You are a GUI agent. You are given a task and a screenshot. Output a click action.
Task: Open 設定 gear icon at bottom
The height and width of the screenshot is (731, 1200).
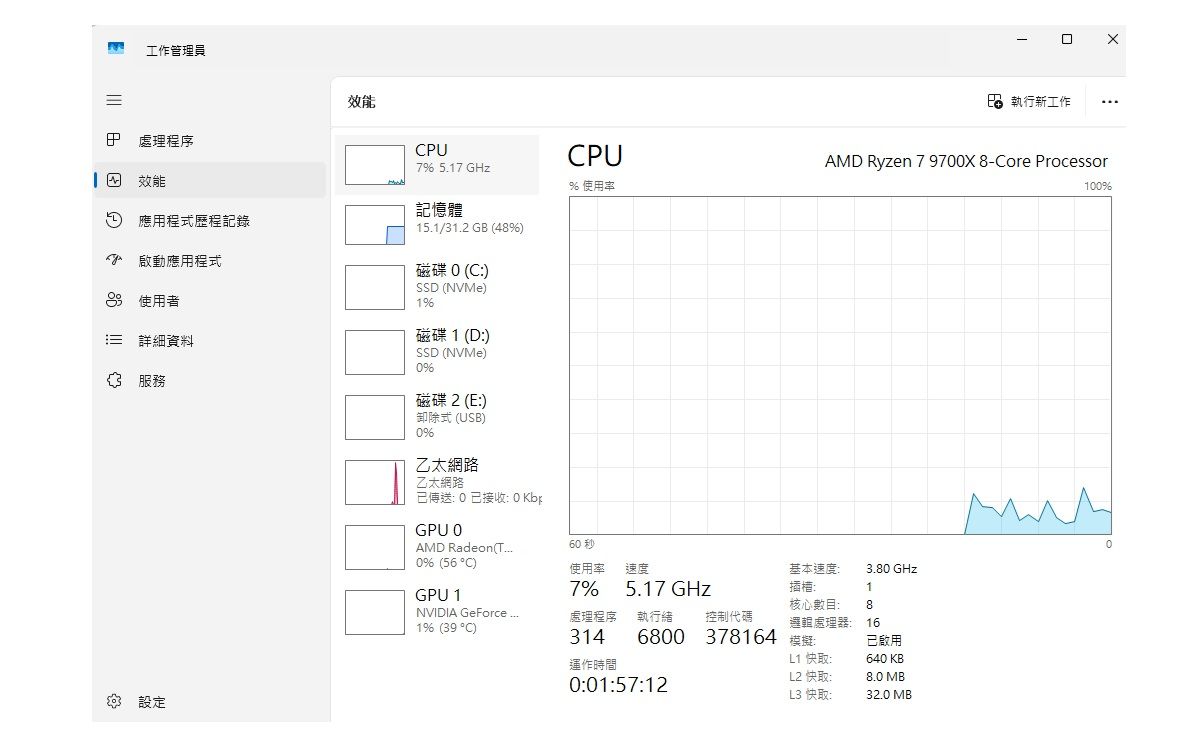point(114,702)
